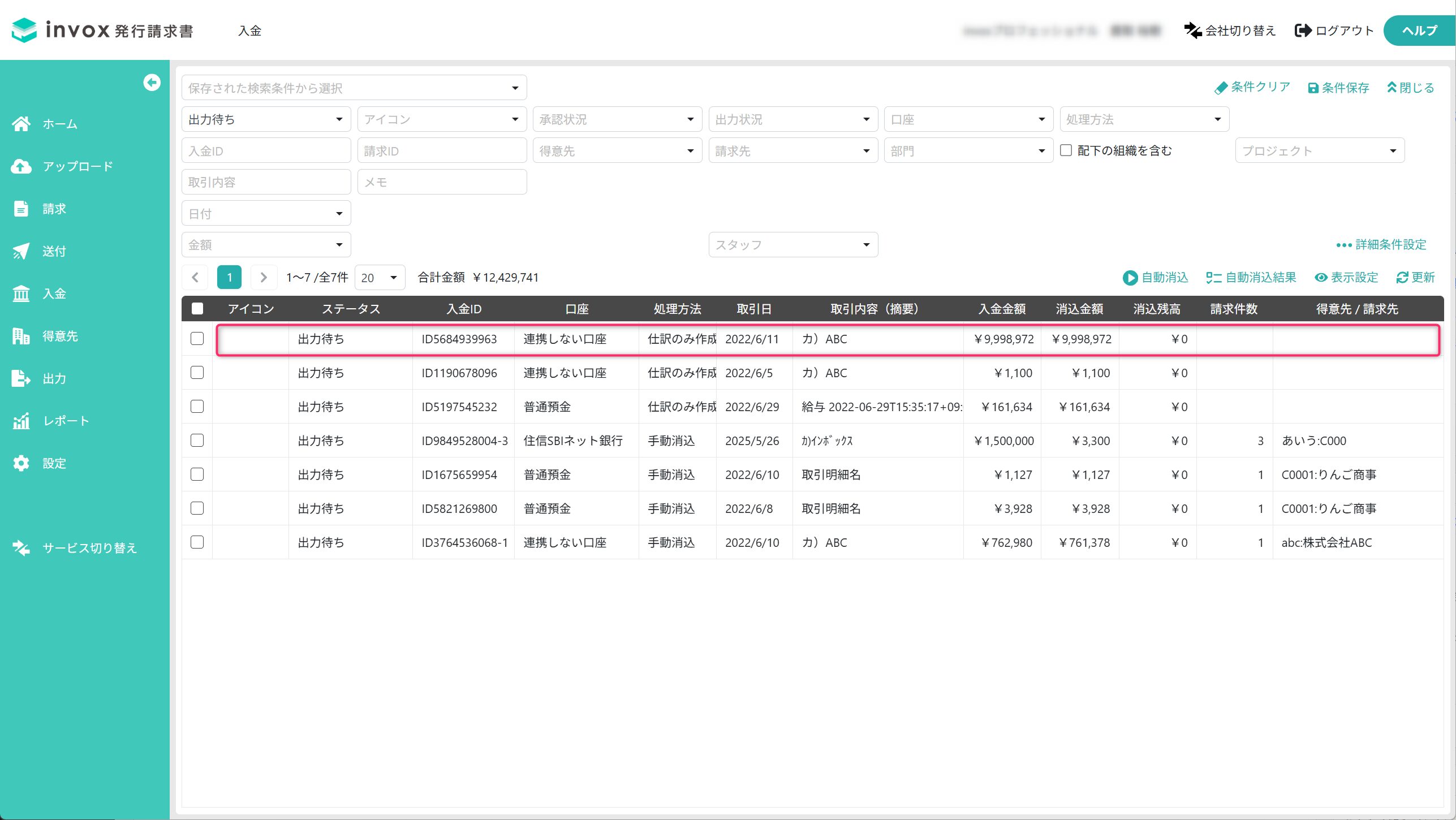Screen dimensions: 1456x820
Task: Open 表示設定 with the eye icon
Action: tap(1320, 278)
